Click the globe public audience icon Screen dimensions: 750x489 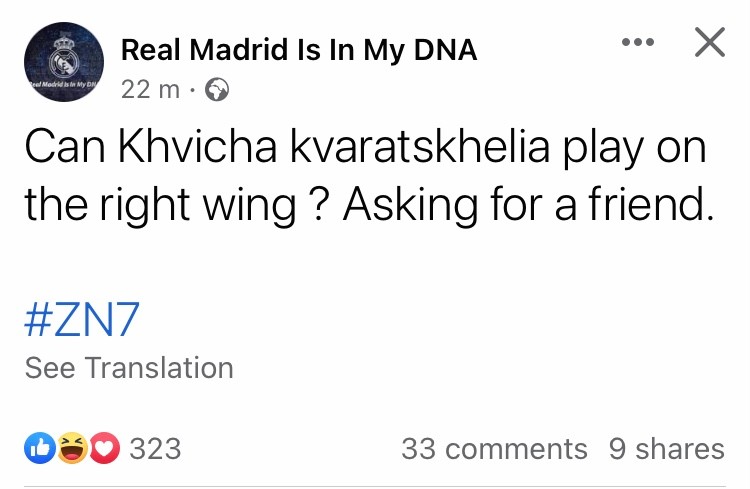(217, 91)
